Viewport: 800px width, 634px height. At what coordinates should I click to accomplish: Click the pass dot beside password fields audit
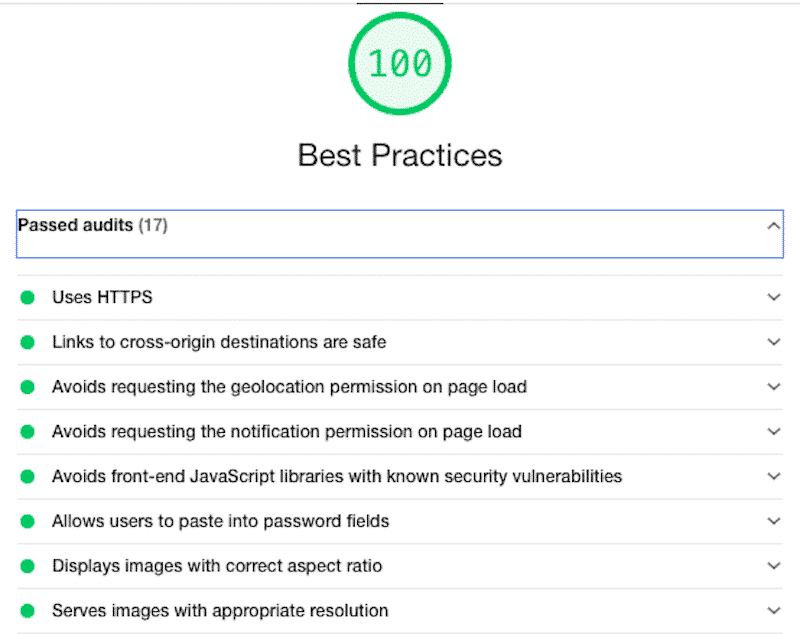27,521
